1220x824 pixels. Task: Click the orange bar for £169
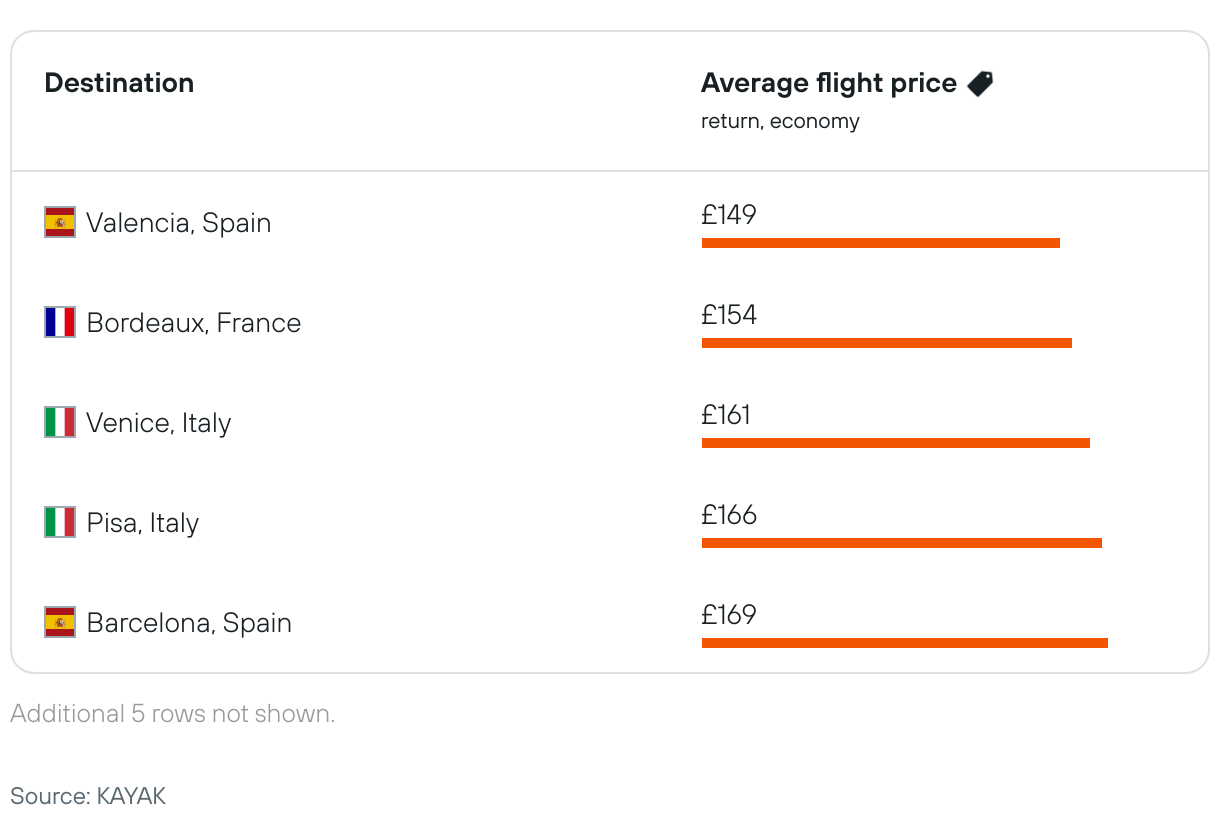point(904,643)
